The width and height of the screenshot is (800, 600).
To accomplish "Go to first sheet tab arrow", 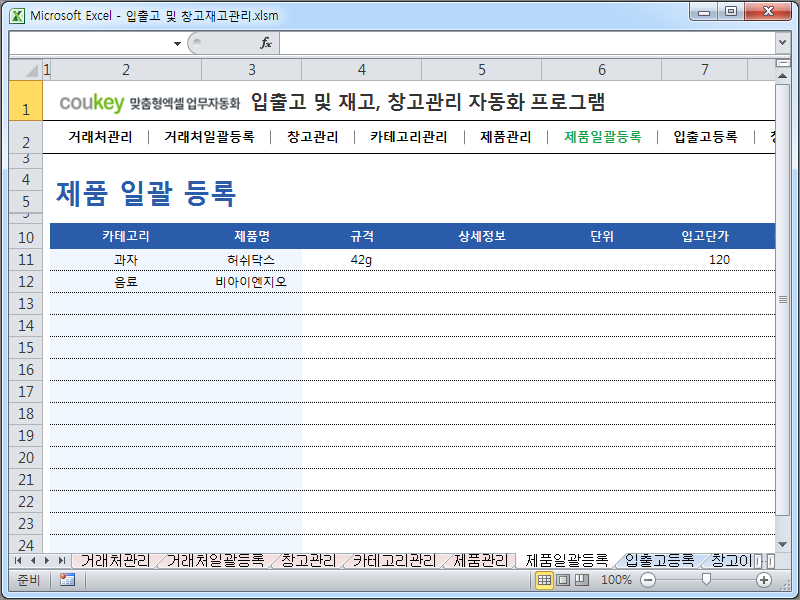I will click(18, 561).
